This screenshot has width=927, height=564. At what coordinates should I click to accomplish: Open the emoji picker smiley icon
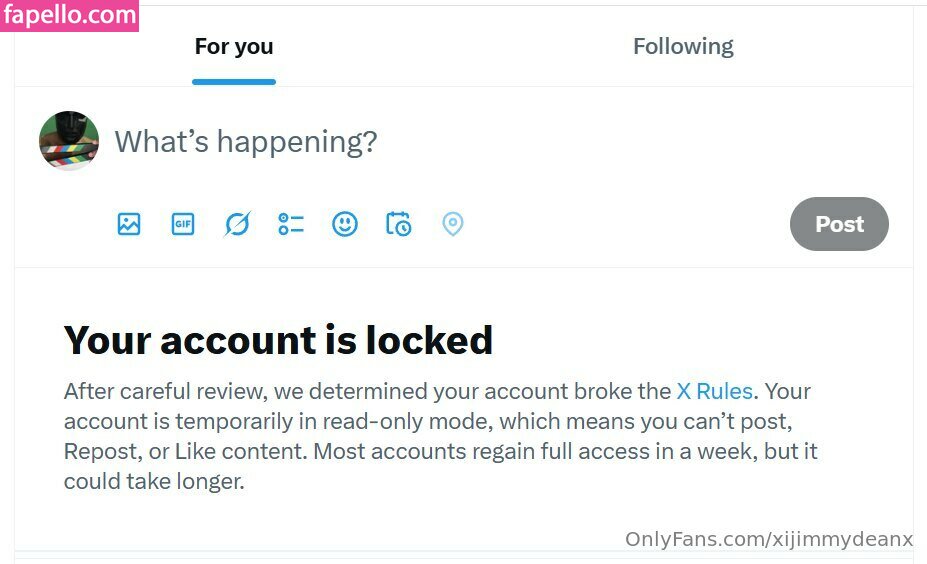point(345,224)
